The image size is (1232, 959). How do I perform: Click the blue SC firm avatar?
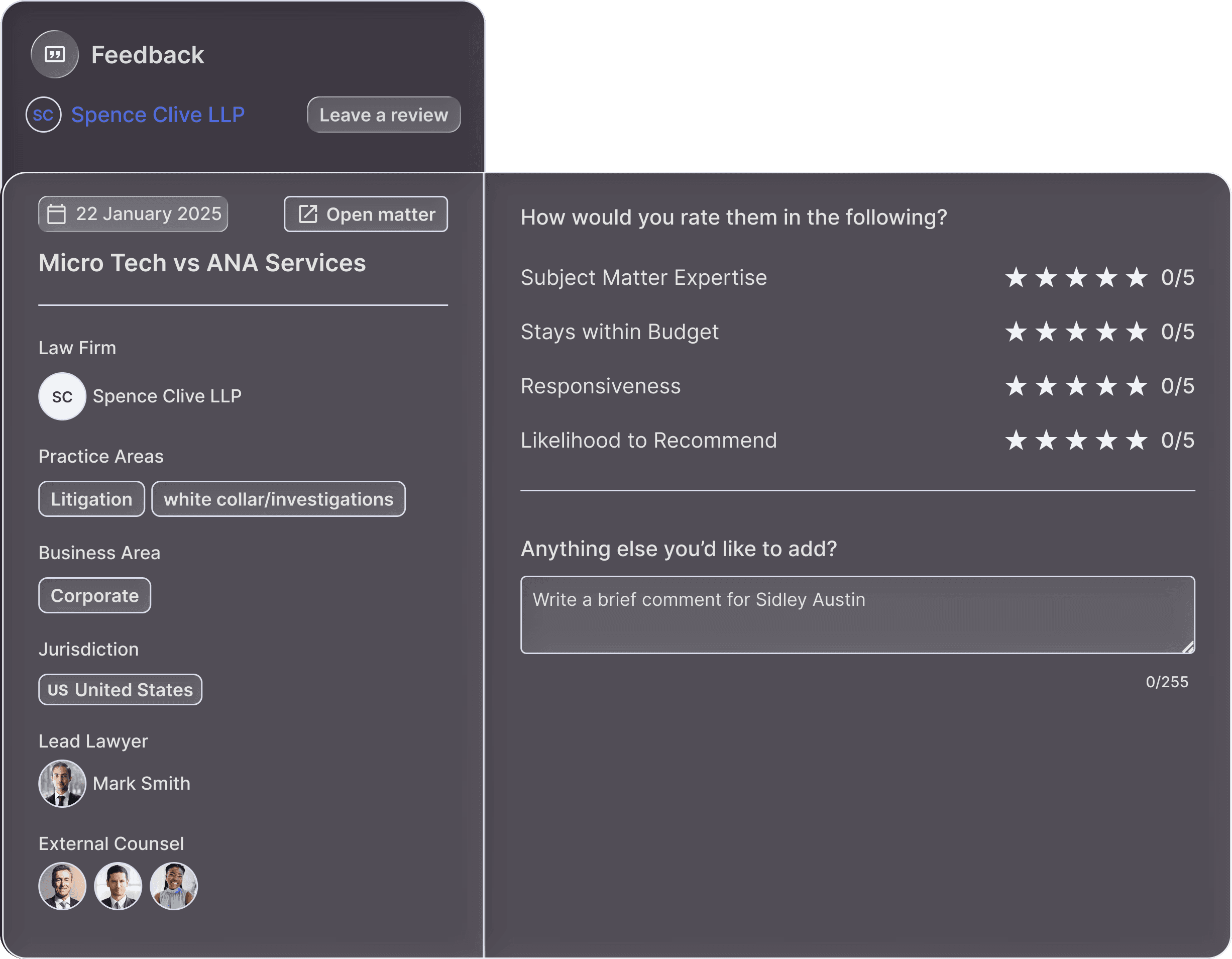tap(43, 115)
